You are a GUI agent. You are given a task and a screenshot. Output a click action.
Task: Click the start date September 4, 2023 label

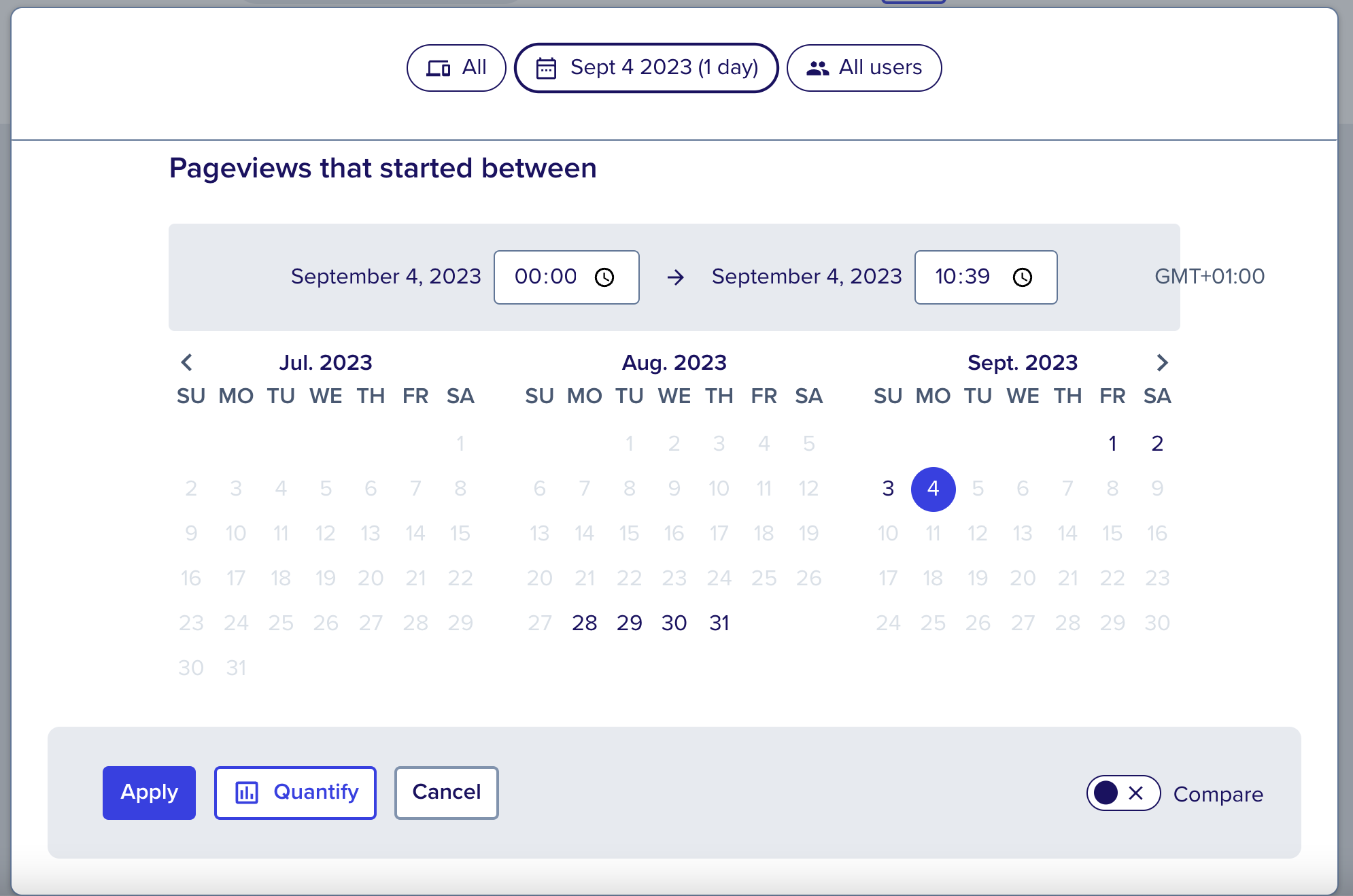(x=386, y=277)
